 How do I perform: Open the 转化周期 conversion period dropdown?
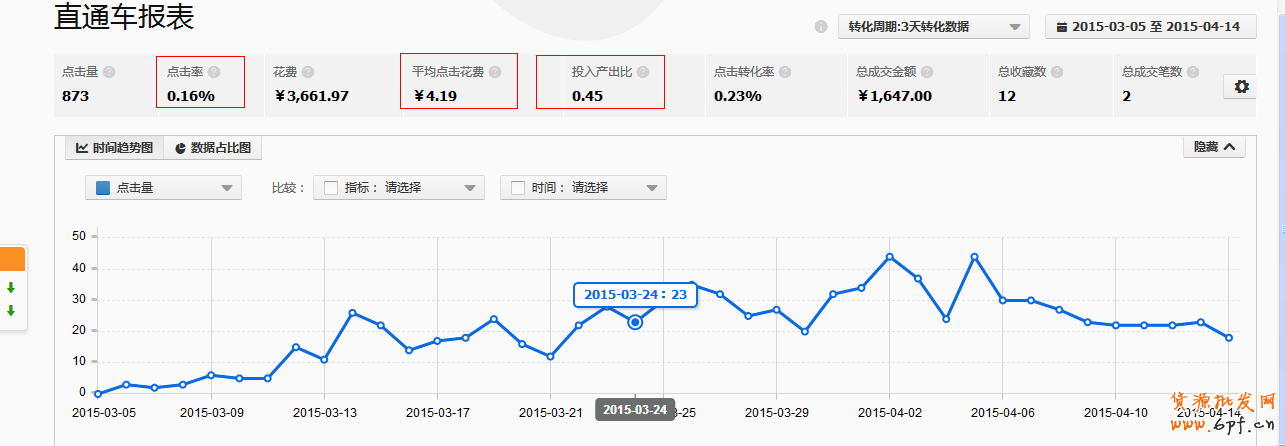933,27
